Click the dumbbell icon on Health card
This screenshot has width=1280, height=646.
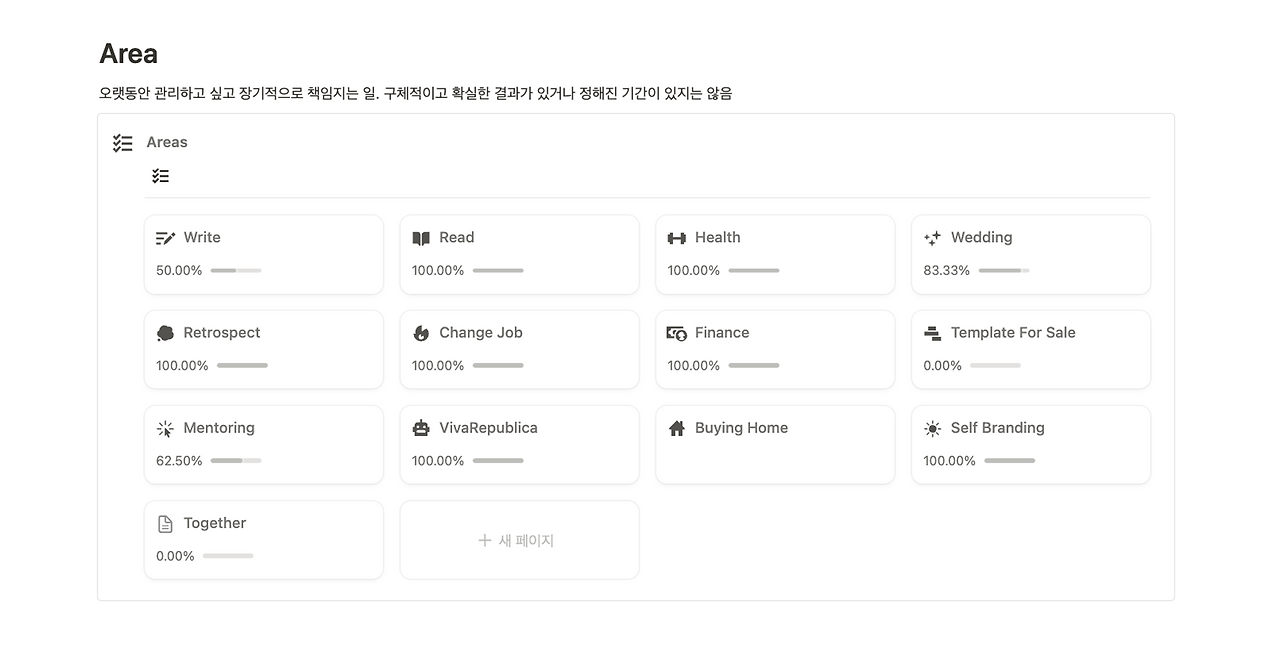tap(677, 238)
